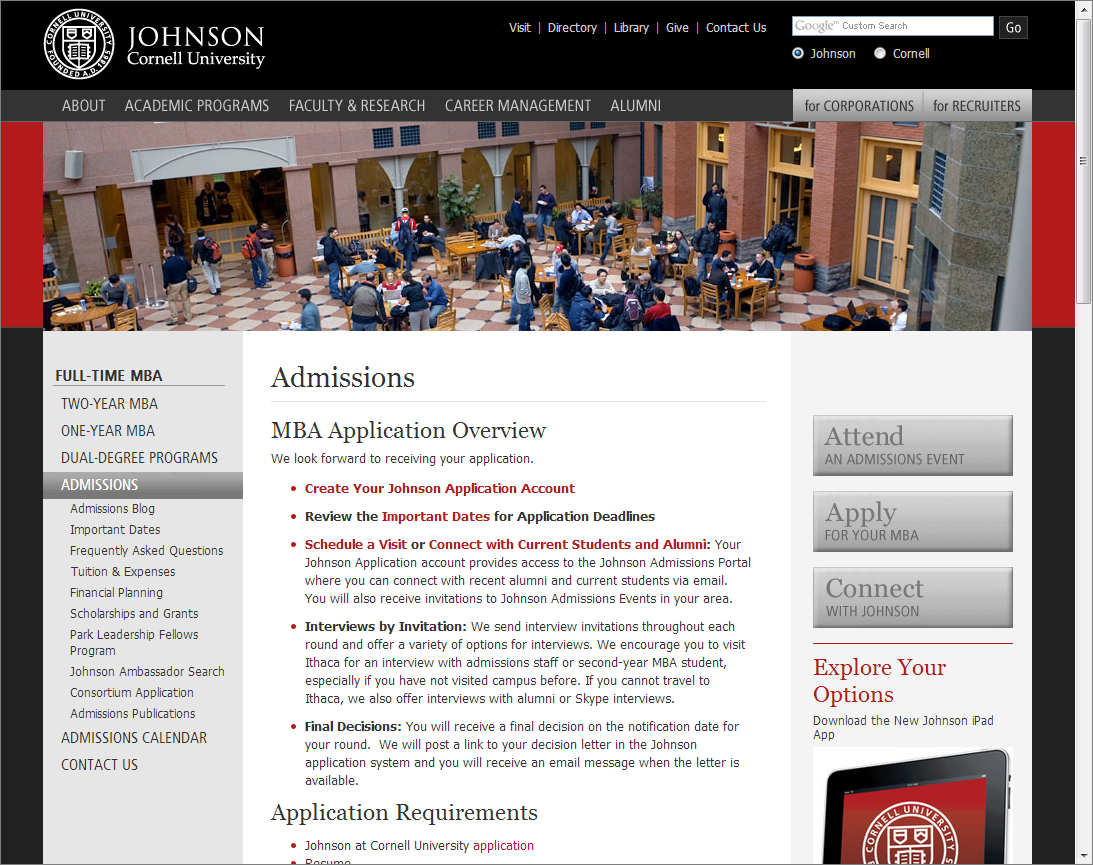The width and height of the screenshot is (1093, 865).
Task: Open the ALUMNI menu
Action: click(x=636, y=106)
